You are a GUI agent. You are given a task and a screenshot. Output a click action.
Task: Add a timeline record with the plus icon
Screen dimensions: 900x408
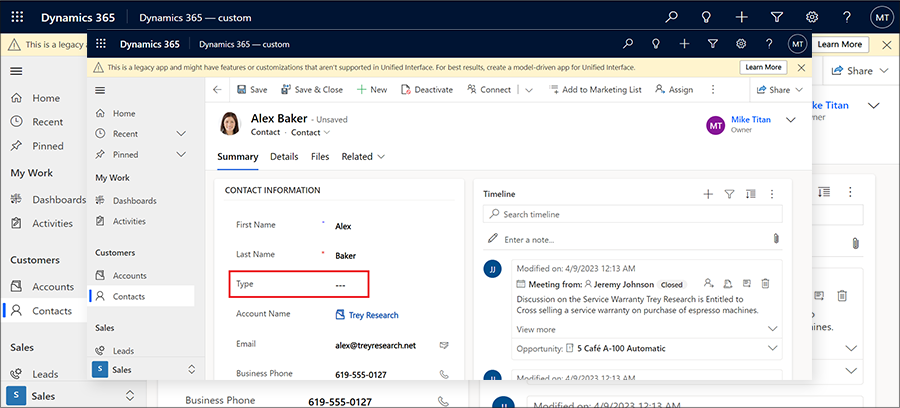(x=708, y=195)
